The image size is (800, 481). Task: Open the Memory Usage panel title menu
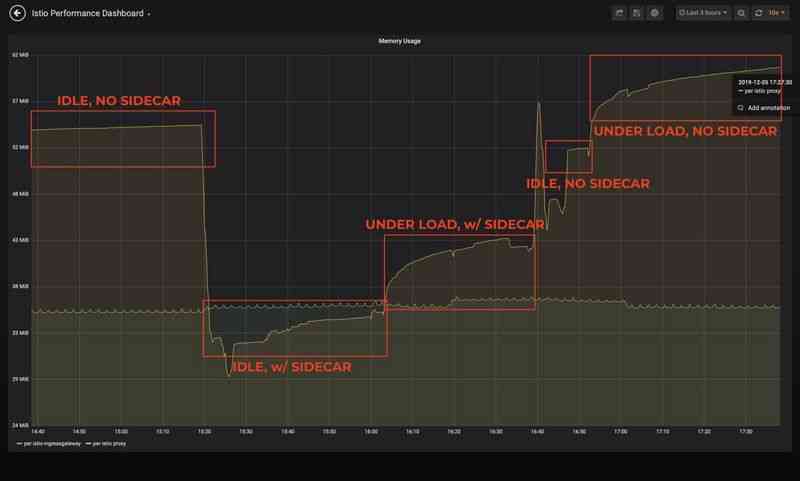coord(399,41)
